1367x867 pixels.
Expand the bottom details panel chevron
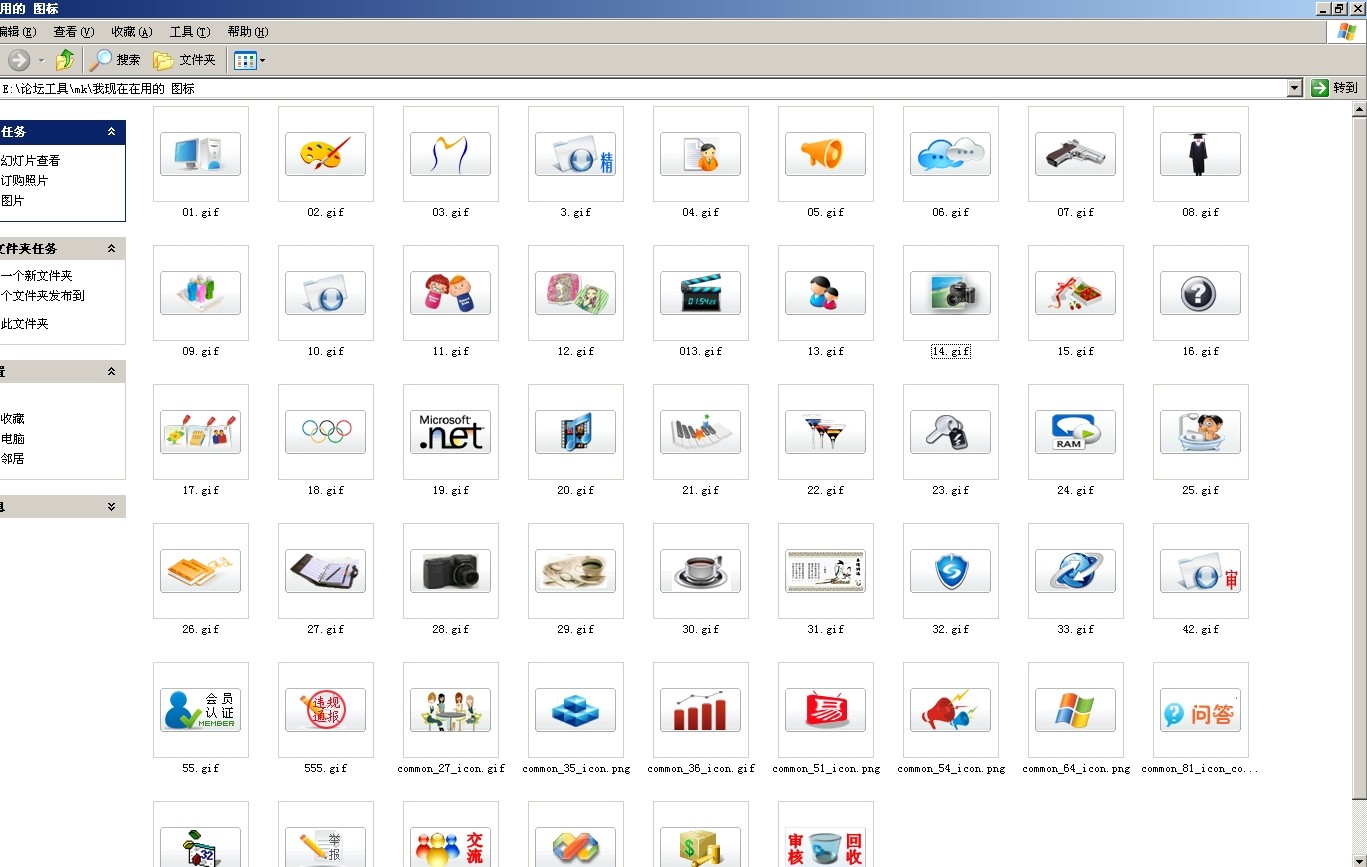pyautogui.click(x=111, y=507)
